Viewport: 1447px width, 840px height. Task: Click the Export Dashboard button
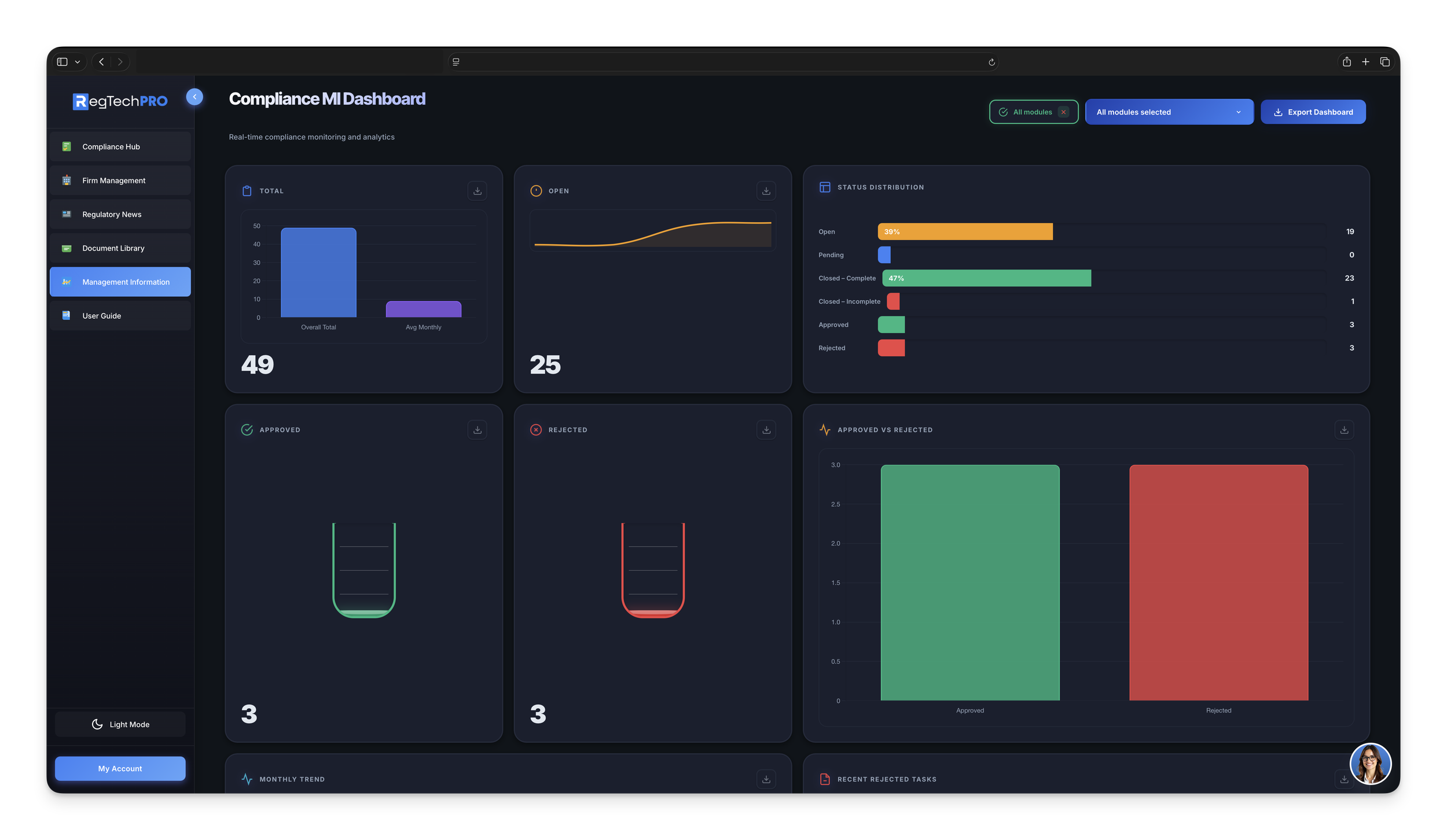pyautogui.click(x=1313, y=112)
